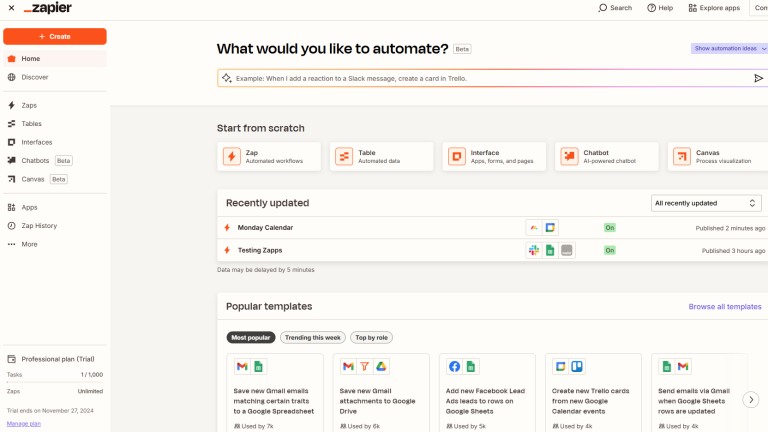
Task: Click the Zaps lightning bolt icon
Action: coord(12,105)
